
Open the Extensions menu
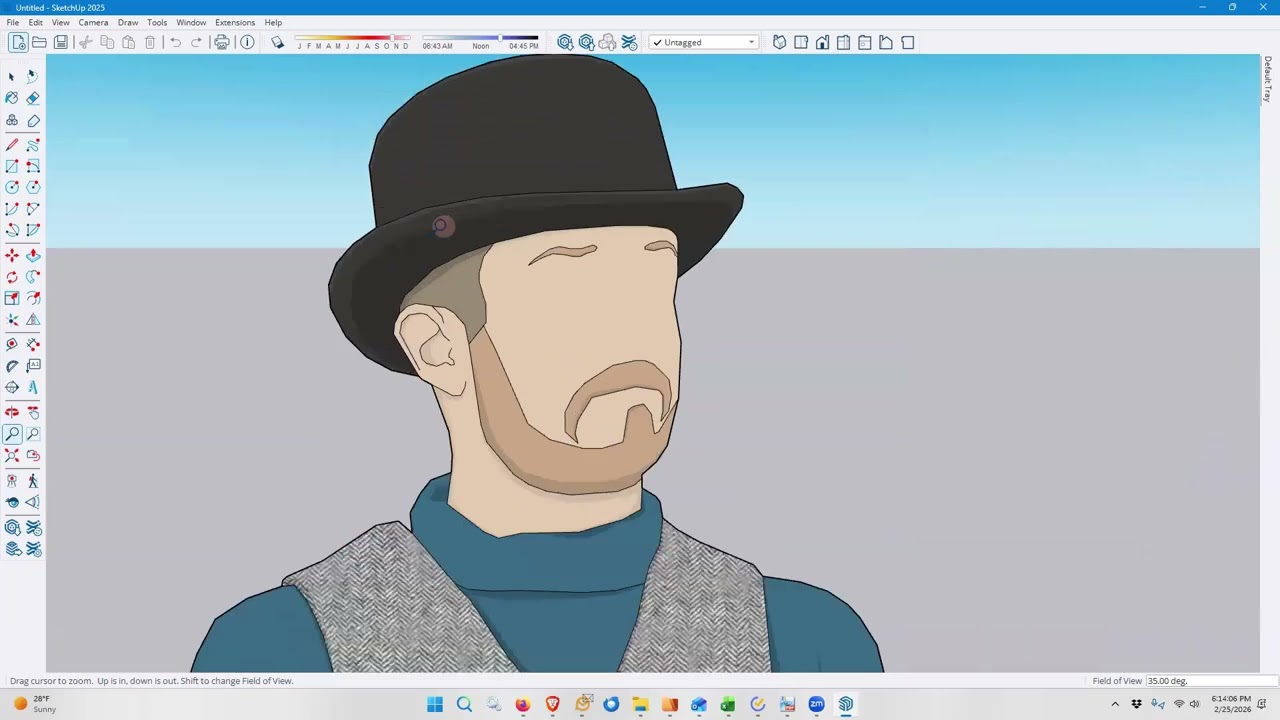235,22
